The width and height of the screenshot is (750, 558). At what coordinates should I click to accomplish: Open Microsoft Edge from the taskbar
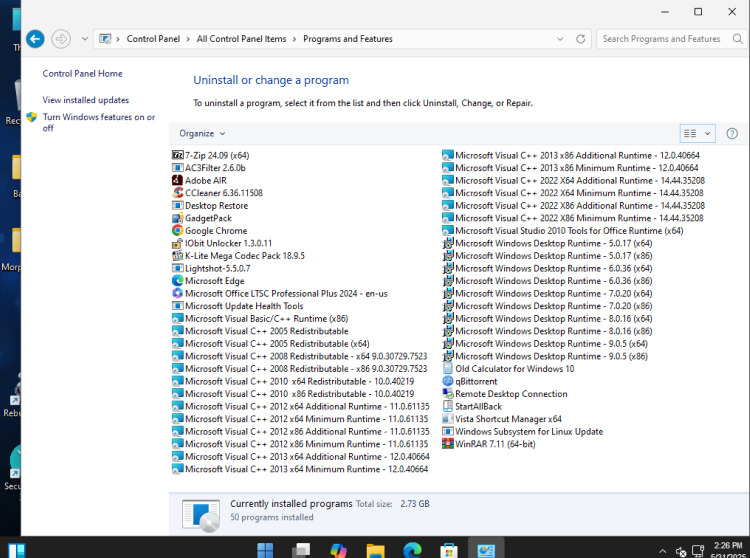[x=412, y=550]
